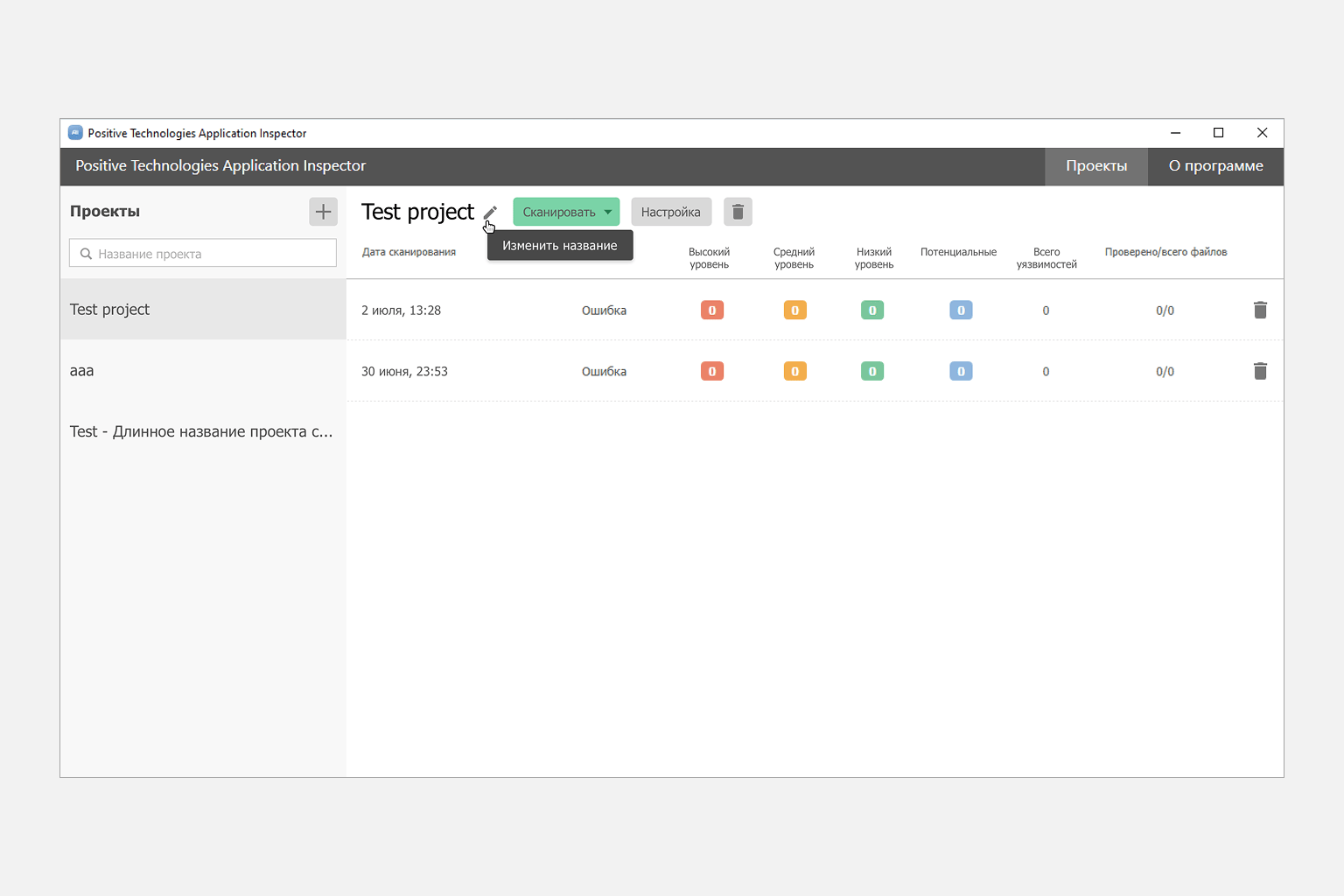Viewport: 1344px width, 896px height.
Task: Open the Настройка settings button
Action: point(670,212)
